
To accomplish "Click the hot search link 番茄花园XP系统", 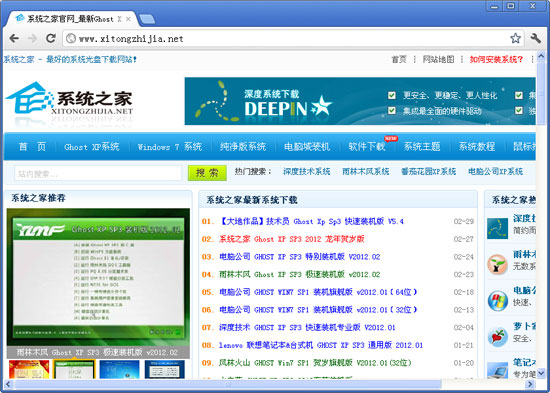I will point(428,172).
